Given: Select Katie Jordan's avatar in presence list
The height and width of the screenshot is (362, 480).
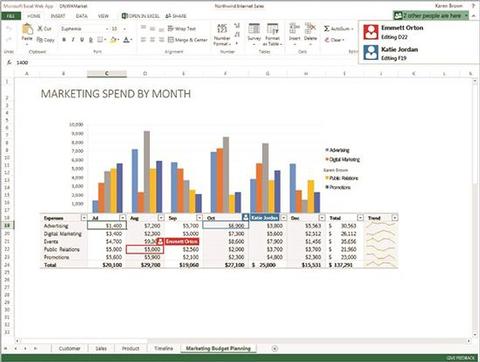Looking at the screenshot, I should click(371, 53).
